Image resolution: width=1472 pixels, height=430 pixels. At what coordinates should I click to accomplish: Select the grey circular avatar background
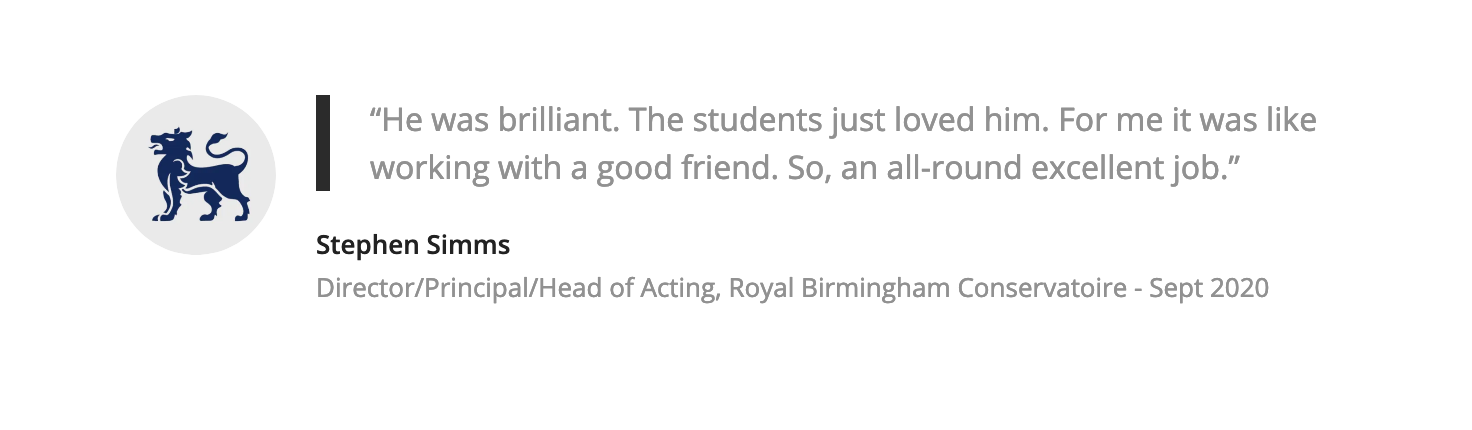point(196,175)
